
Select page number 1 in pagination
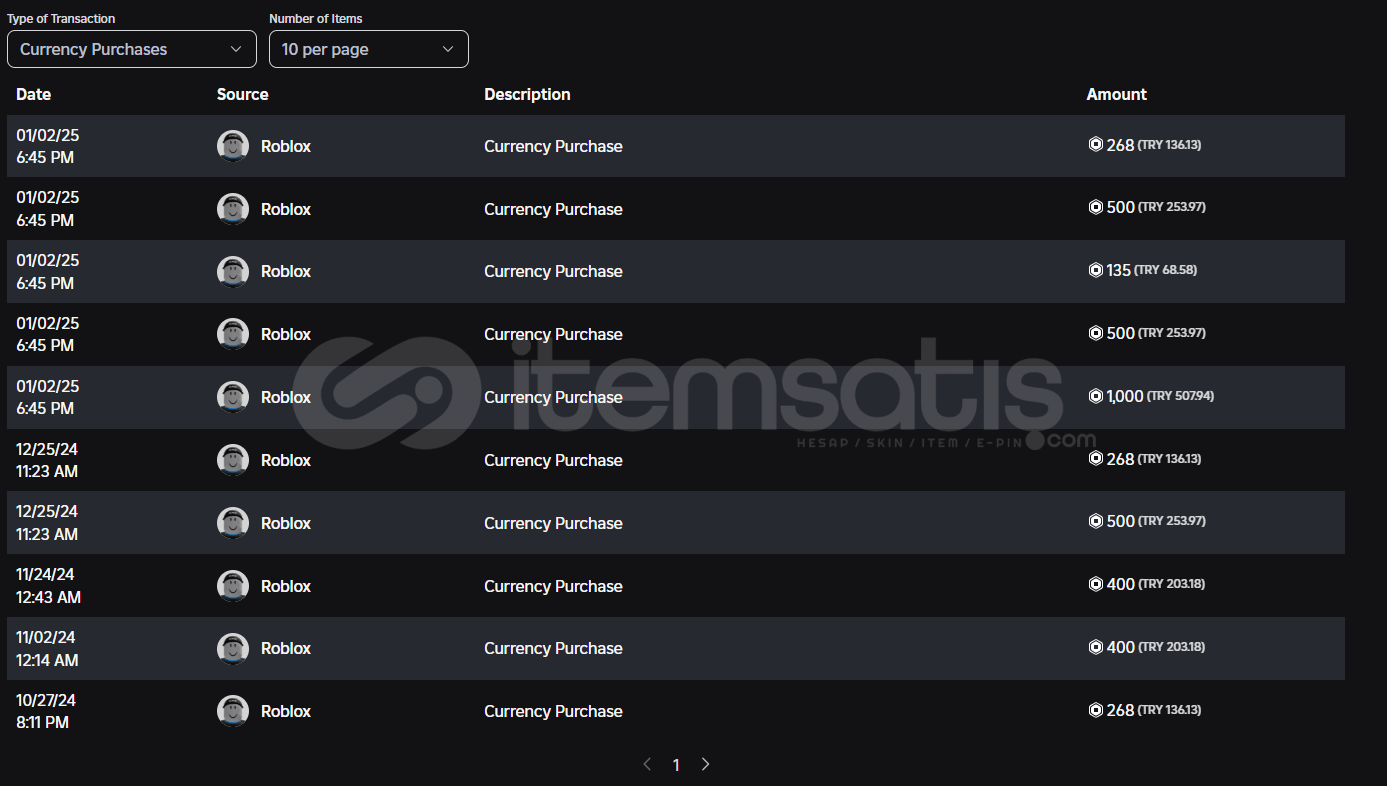pos(676,765)
